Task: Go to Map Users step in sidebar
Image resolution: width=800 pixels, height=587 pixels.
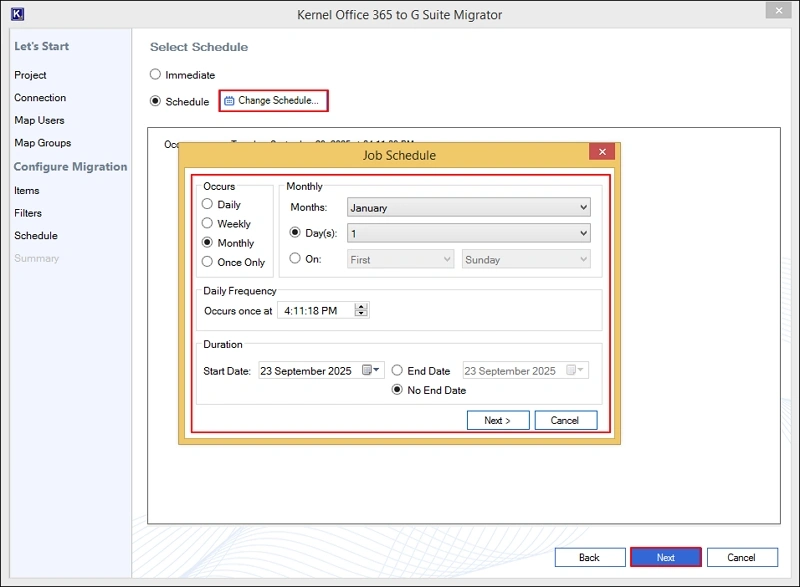Action: point(39,120)
